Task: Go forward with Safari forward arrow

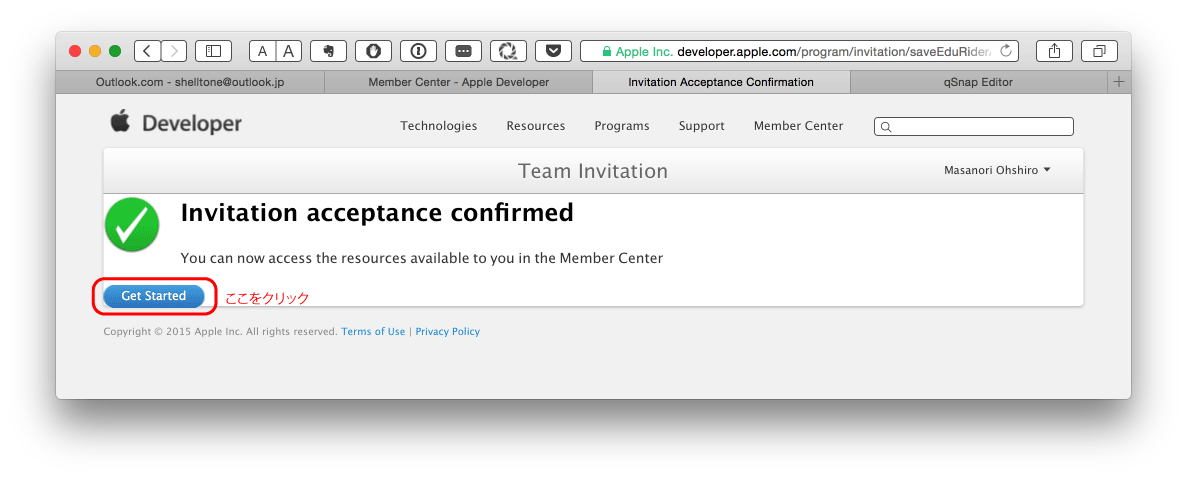Action: pyautogui.click(x=173, y=51)
